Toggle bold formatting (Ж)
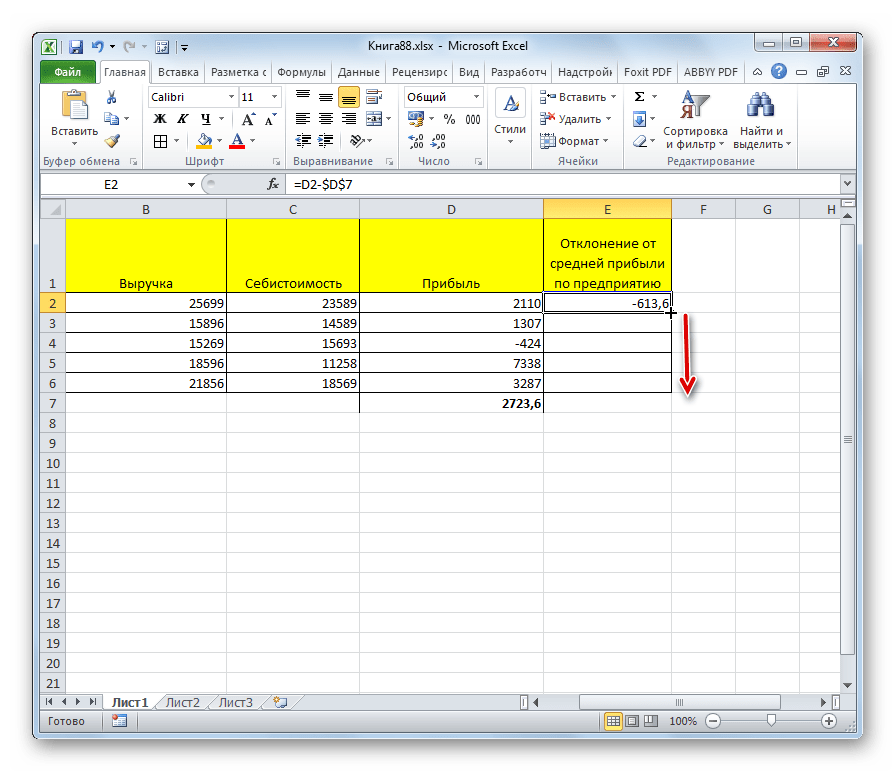This screenshot has width=896, height=772. (159, 119)
